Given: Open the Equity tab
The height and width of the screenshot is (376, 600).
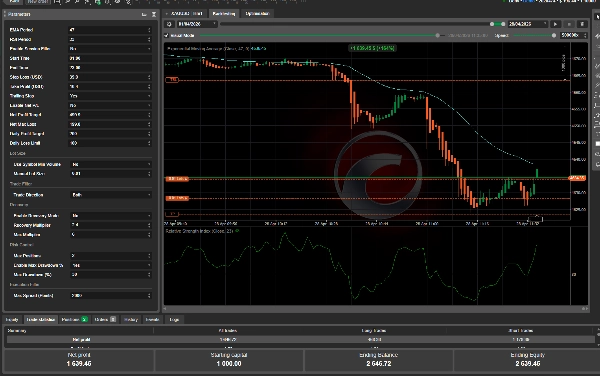Looking at the screenshot, I should click(12, 319).
